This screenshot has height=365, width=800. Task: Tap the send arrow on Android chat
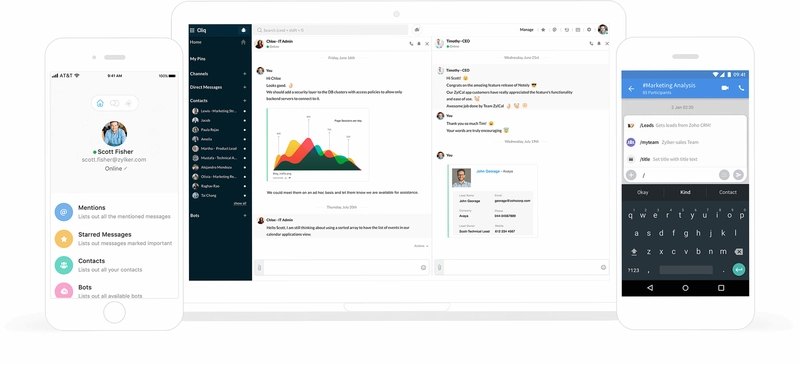(738, 175)
